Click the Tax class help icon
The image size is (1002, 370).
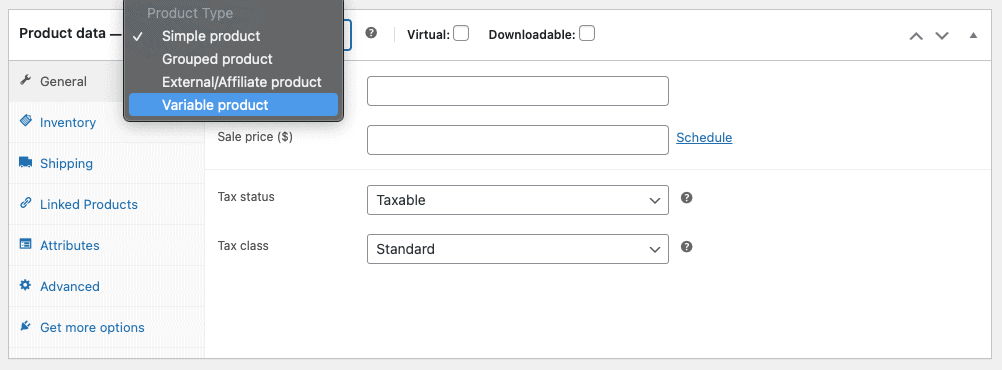pos(687,247)
